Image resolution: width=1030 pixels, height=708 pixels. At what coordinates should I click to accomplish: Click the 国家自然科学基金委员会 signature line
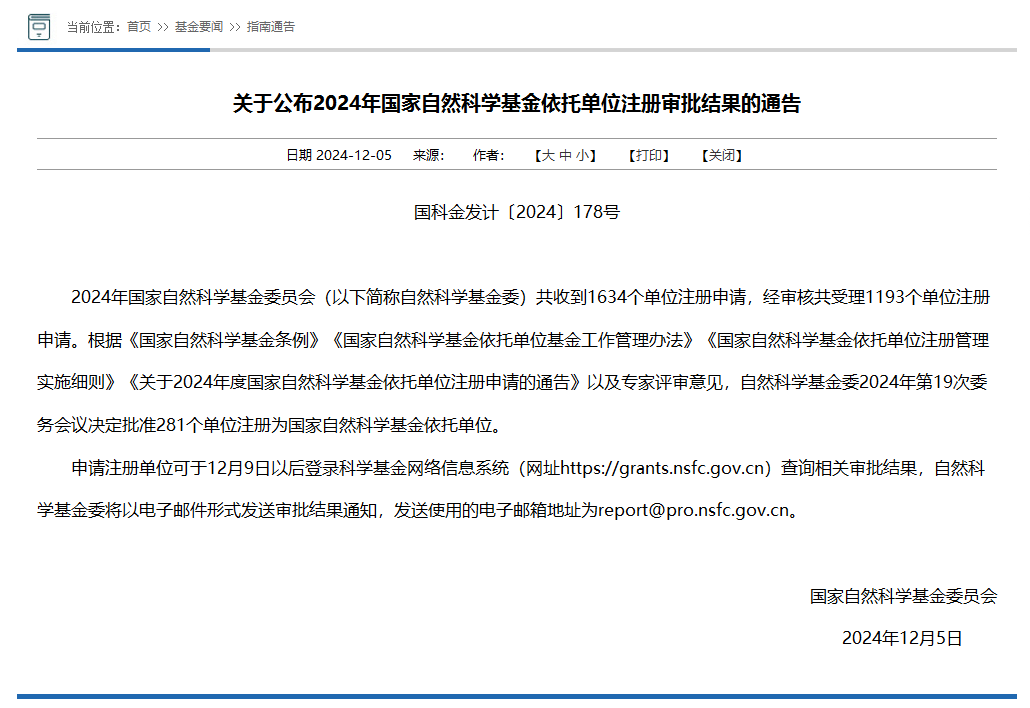903,596
